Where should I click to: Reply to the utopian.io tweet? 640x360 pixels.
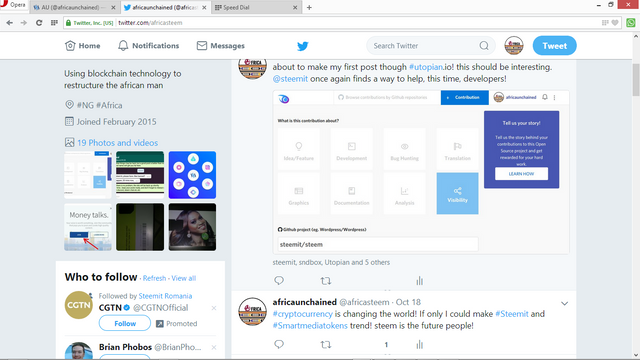[x=279, y=280]
